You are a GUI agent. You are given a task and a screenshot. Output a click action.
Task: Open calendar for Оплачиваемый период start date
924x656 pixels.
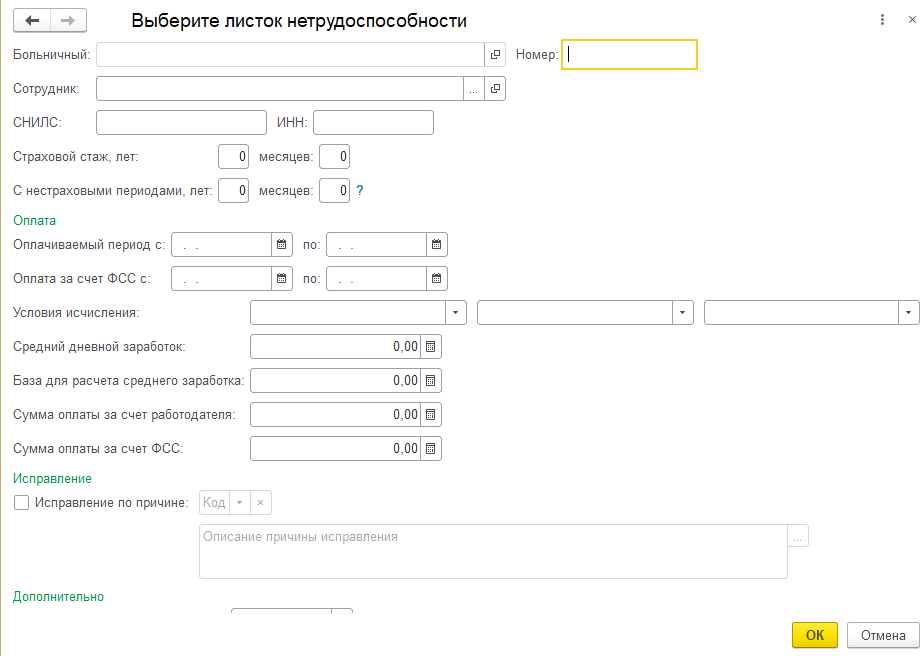click(x=281, y=245)
